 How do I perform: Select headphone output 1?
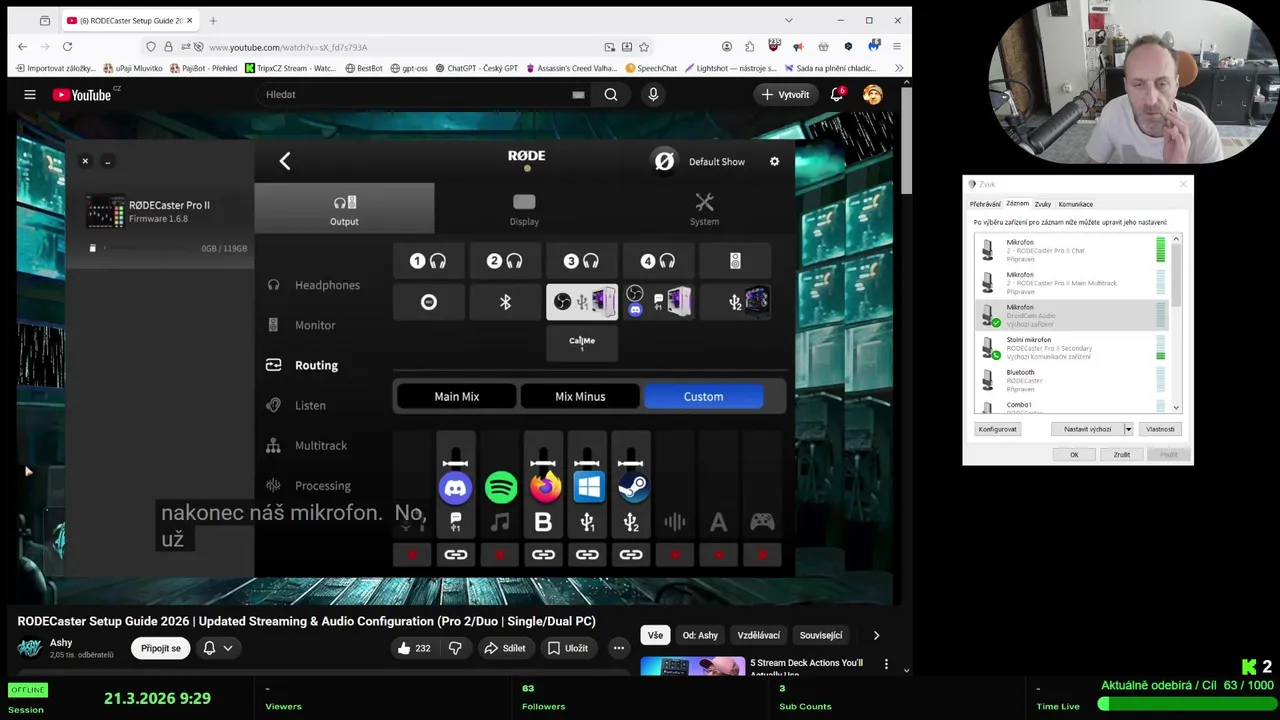coord(428,261)
